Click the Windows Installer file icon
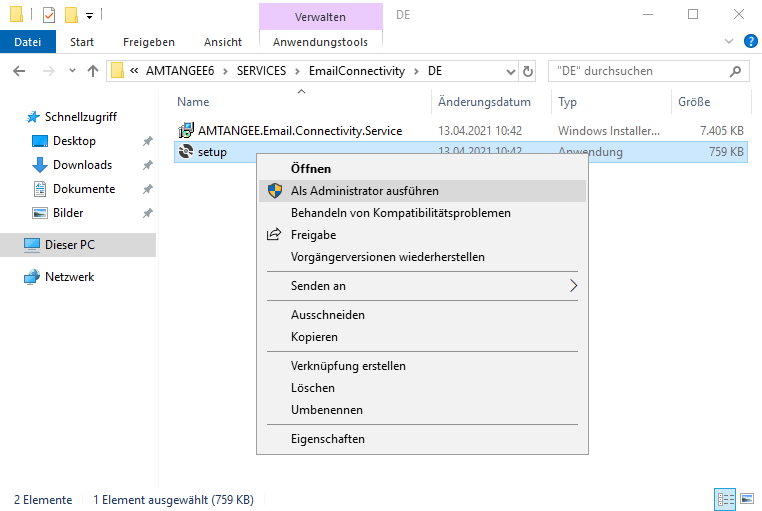The image size is (762, 511). coord(186,130)
